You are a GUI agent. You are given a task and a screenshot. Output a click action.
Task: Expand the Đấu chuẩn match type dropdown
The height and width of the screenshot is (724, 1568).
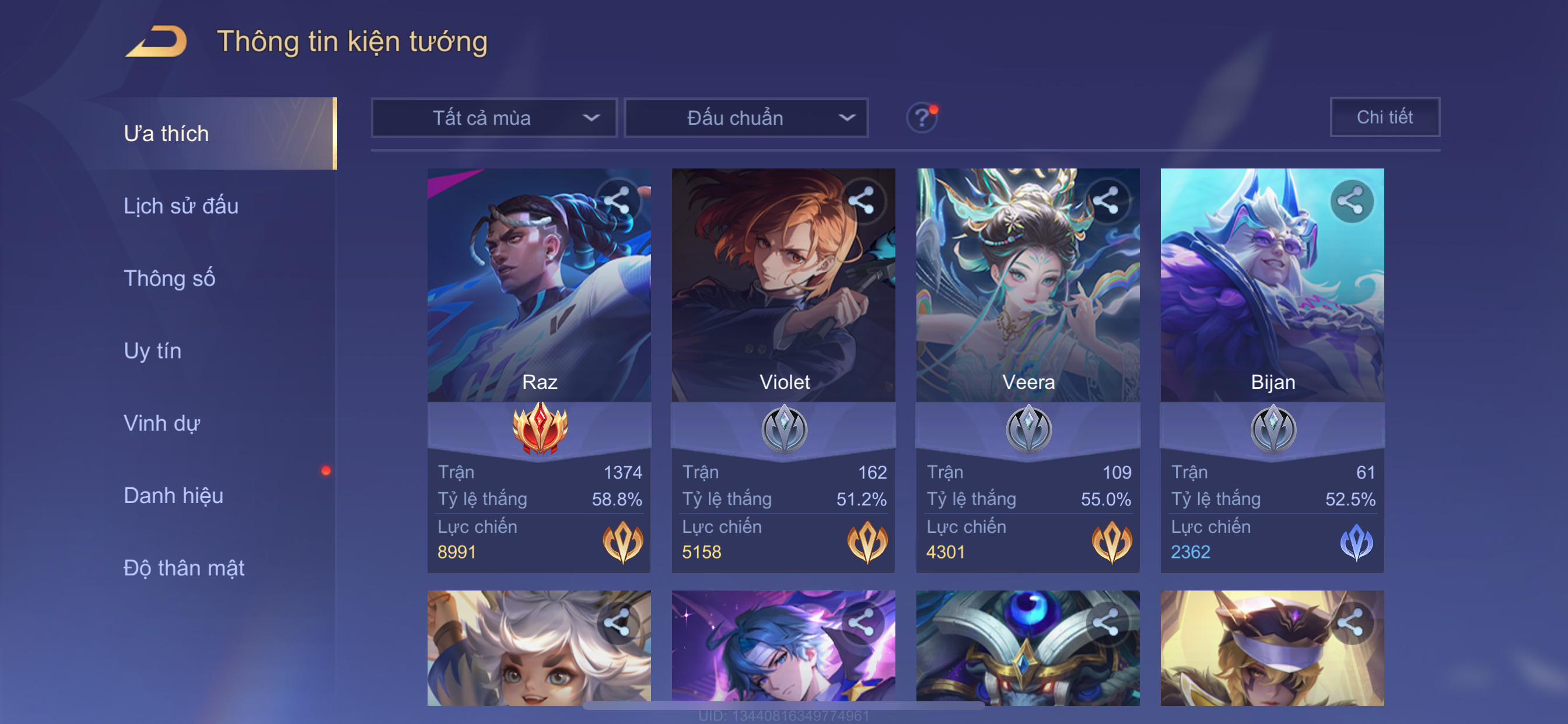747,117
